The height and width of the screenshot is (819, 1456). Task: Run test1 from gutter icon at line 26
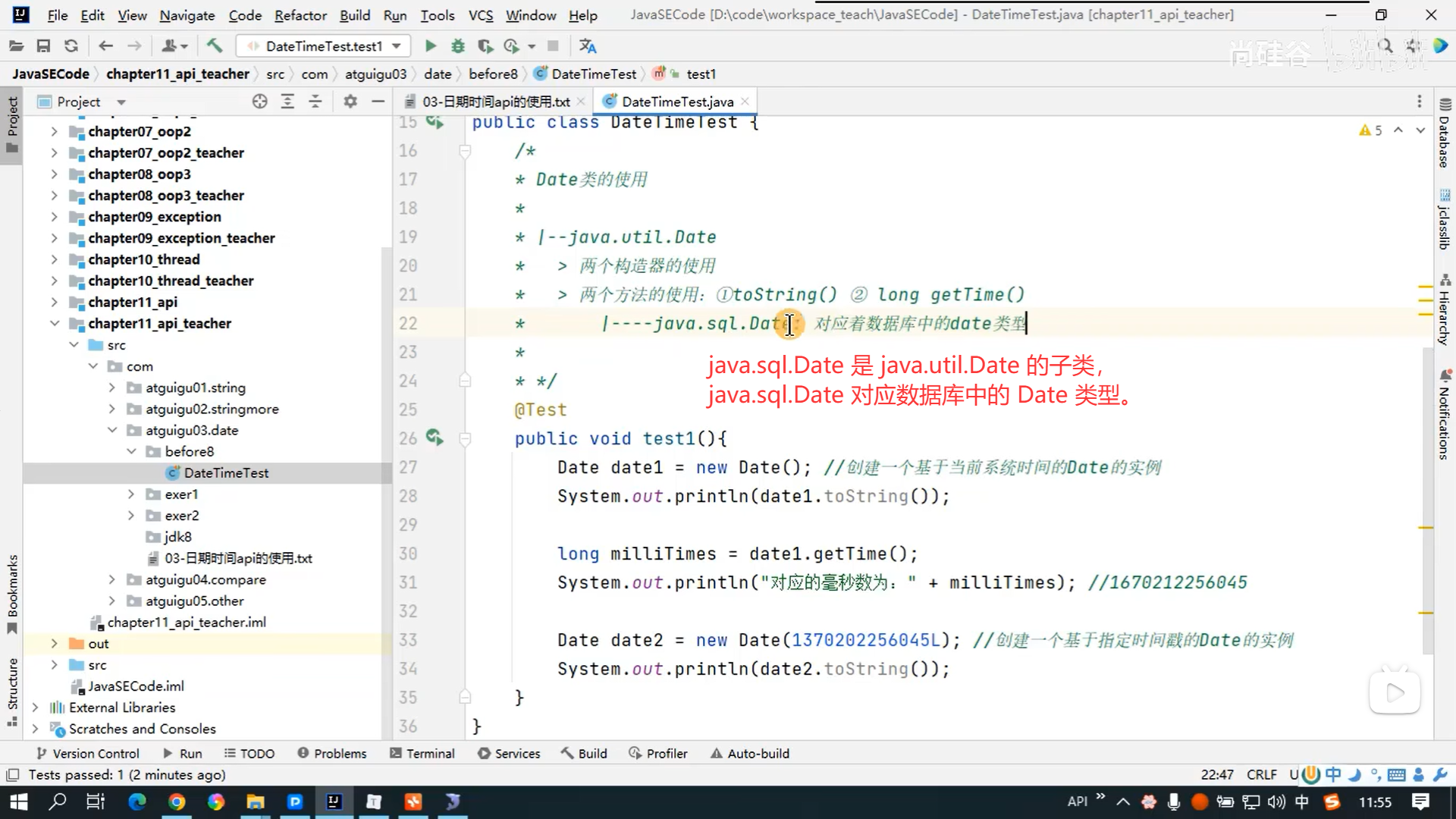pyautogui.click(x=434, y=438)
